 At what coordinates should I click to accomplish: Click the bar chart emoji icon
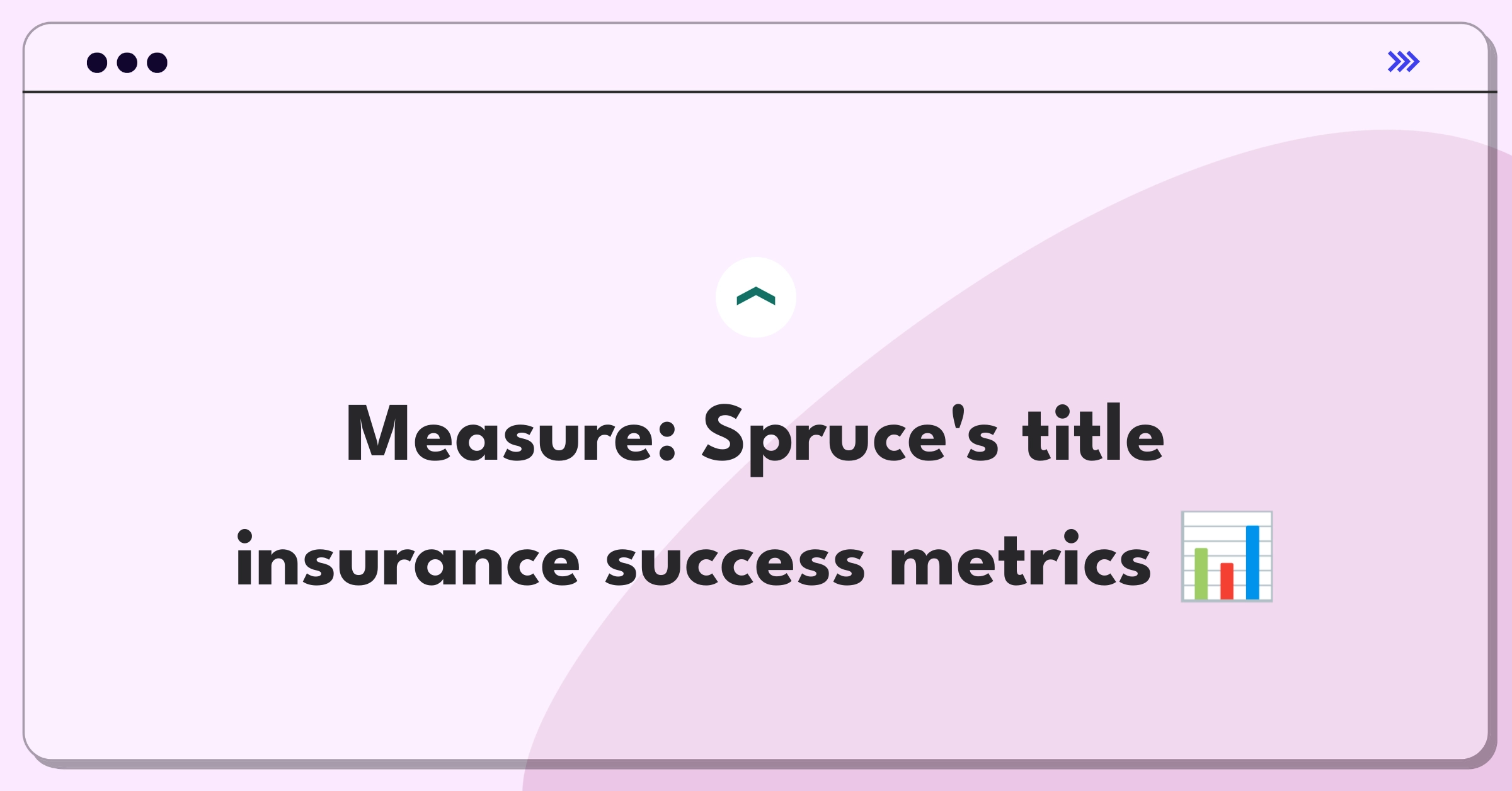(1227, 557)
